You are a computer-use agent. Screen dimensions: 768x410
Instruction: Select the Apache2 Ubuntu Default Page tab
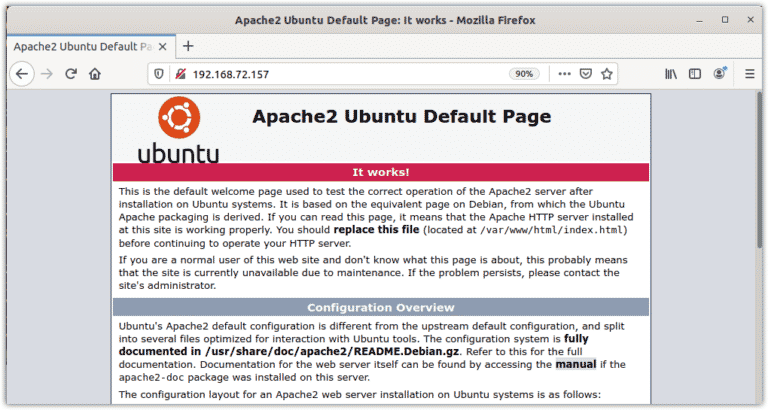point(80,46)
